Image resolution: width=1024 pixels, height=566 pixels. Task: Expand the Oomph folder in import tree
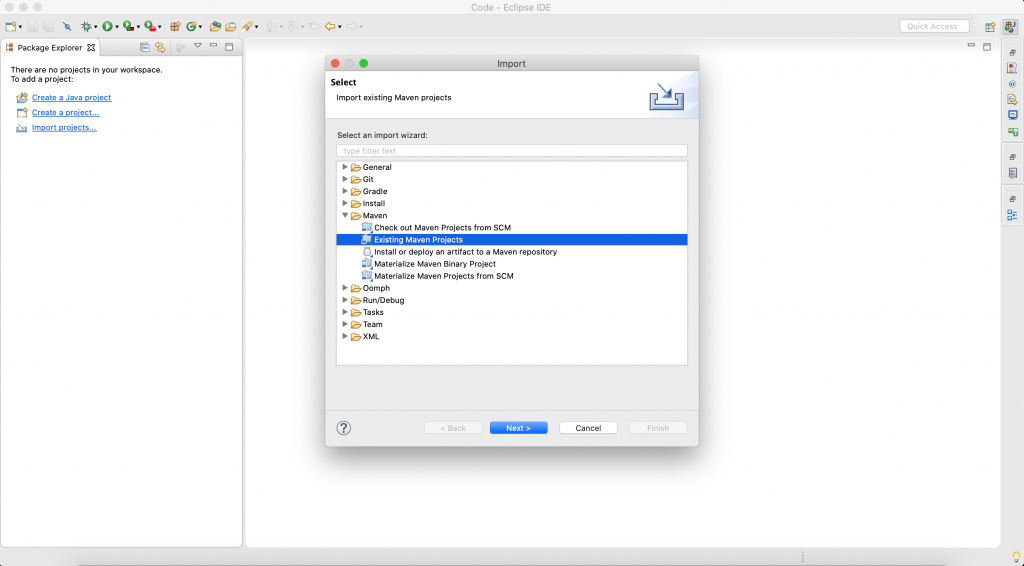pos(345,288)
